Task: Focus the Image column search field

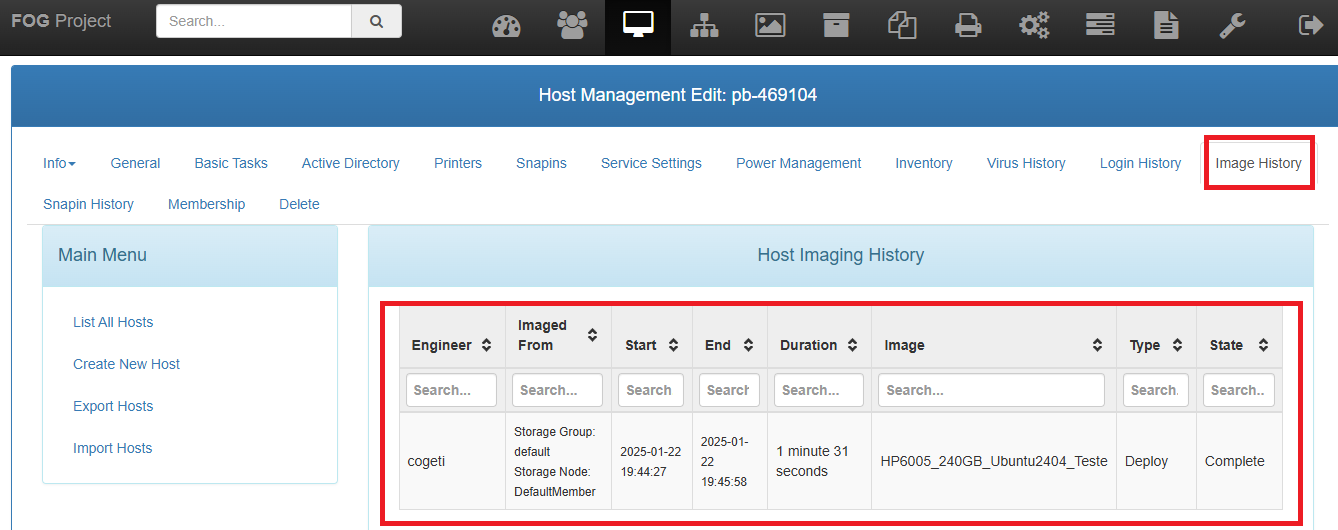Action: point(991,390)
